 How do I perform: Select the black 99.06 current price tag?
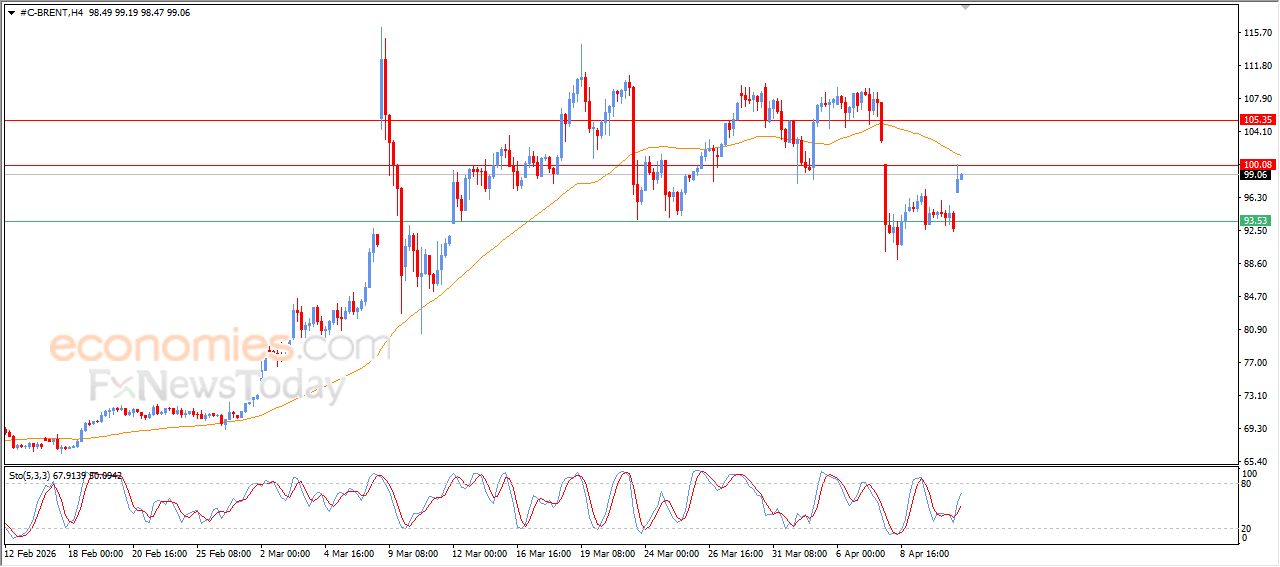pos(1255,175)
